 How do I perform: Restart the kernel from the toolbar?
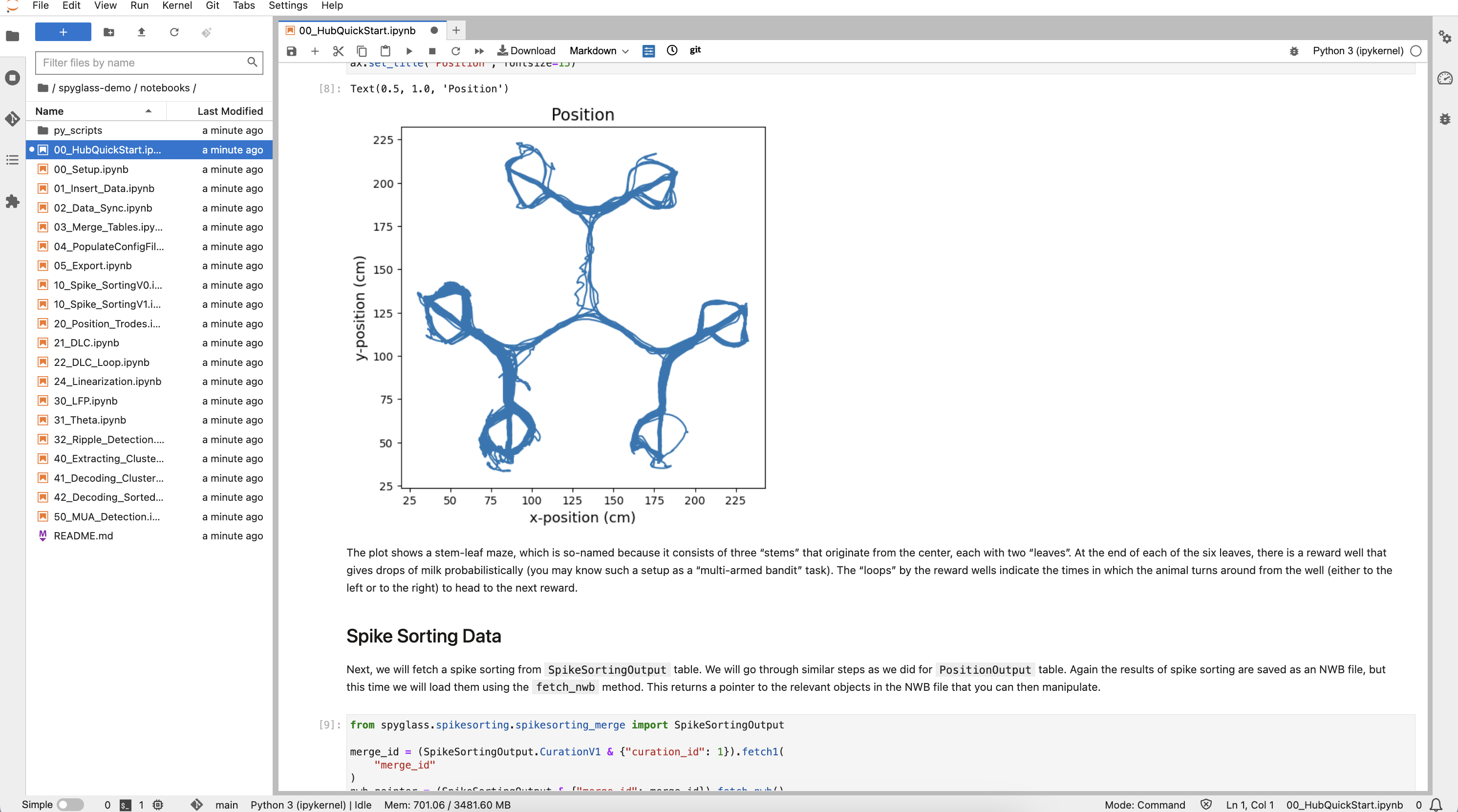455,51
